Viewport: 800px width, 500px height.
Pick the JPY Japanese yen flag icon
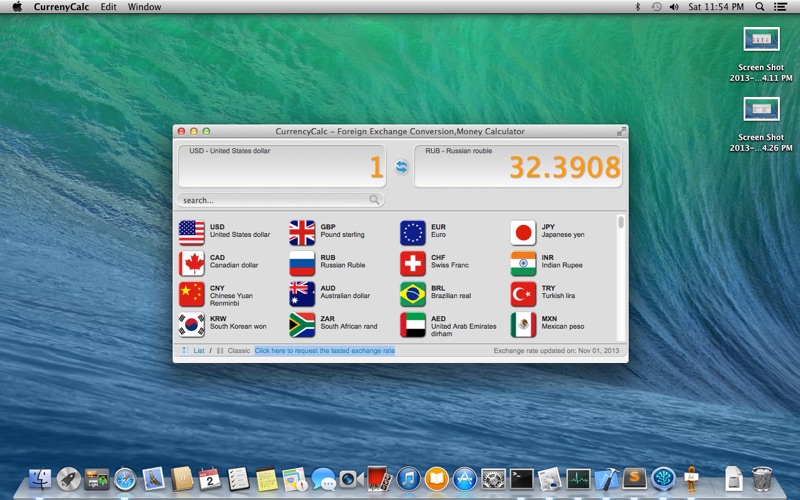point(523,233)
